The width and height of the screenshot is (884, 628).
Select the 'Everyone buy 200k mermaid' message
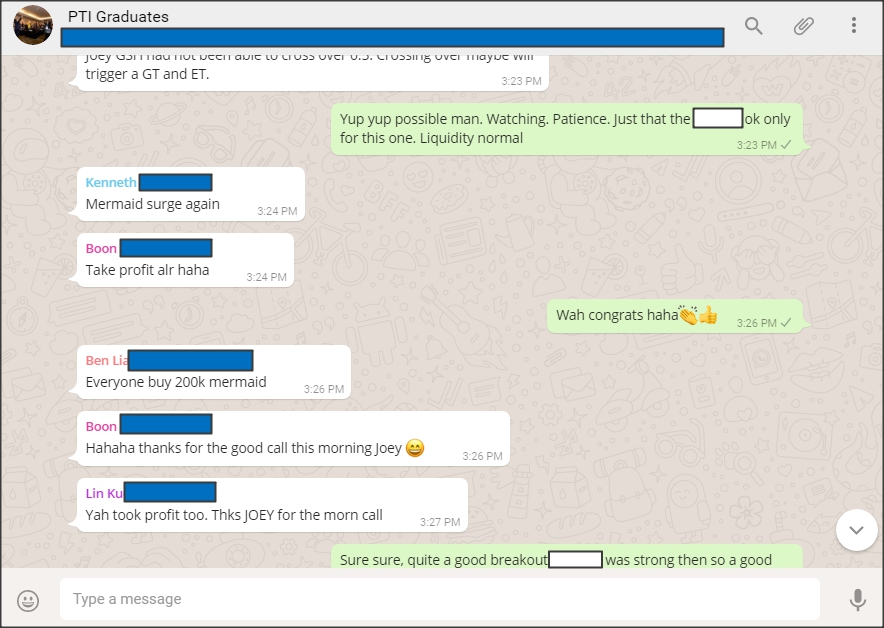point(214,372)
